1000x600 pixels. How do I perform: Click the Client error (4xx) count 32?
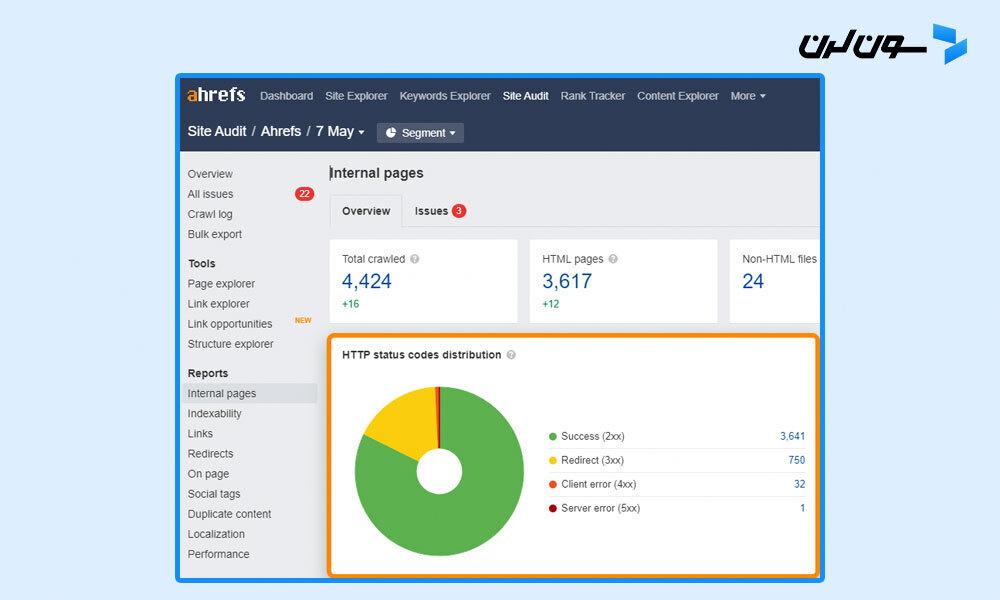click(800, 484)
